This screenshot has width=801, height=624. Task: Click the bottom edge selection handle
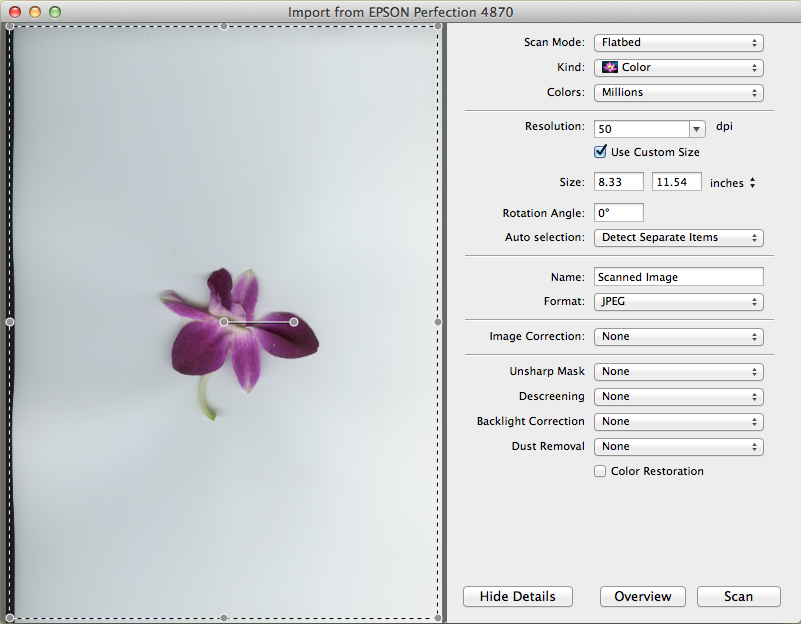(224, 617)
